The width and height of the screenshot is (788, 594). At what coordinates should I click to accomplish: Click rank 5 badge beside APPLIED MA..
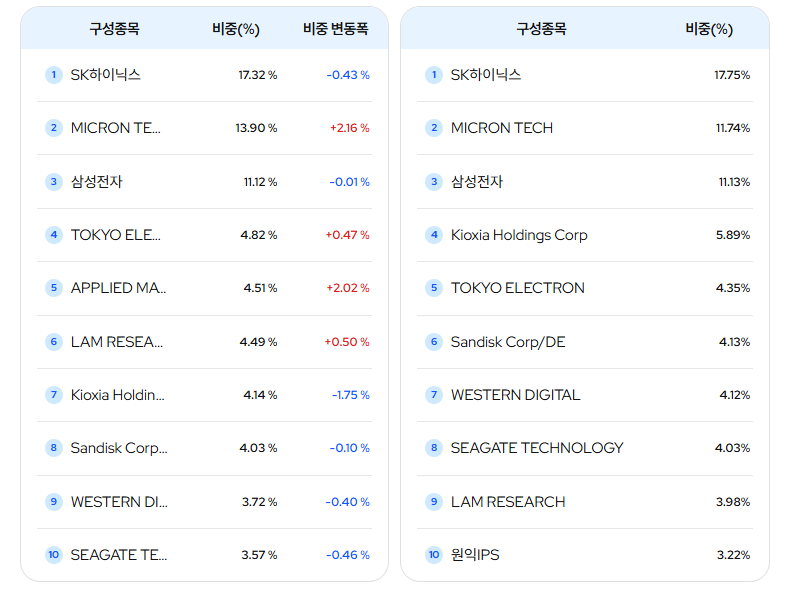tap(54, 288)
